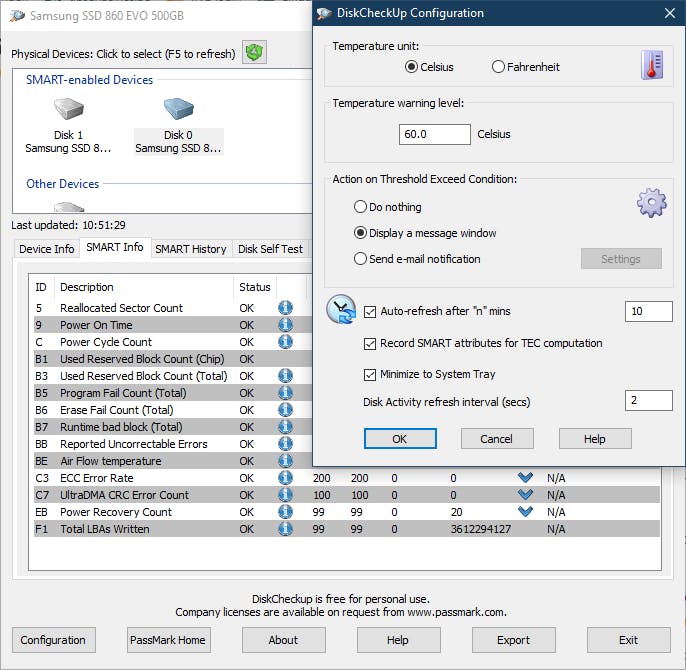686x670 pixels.
Task: Click OK in DiskCheckUp Configuration dialog
Action: click(400, 438)
